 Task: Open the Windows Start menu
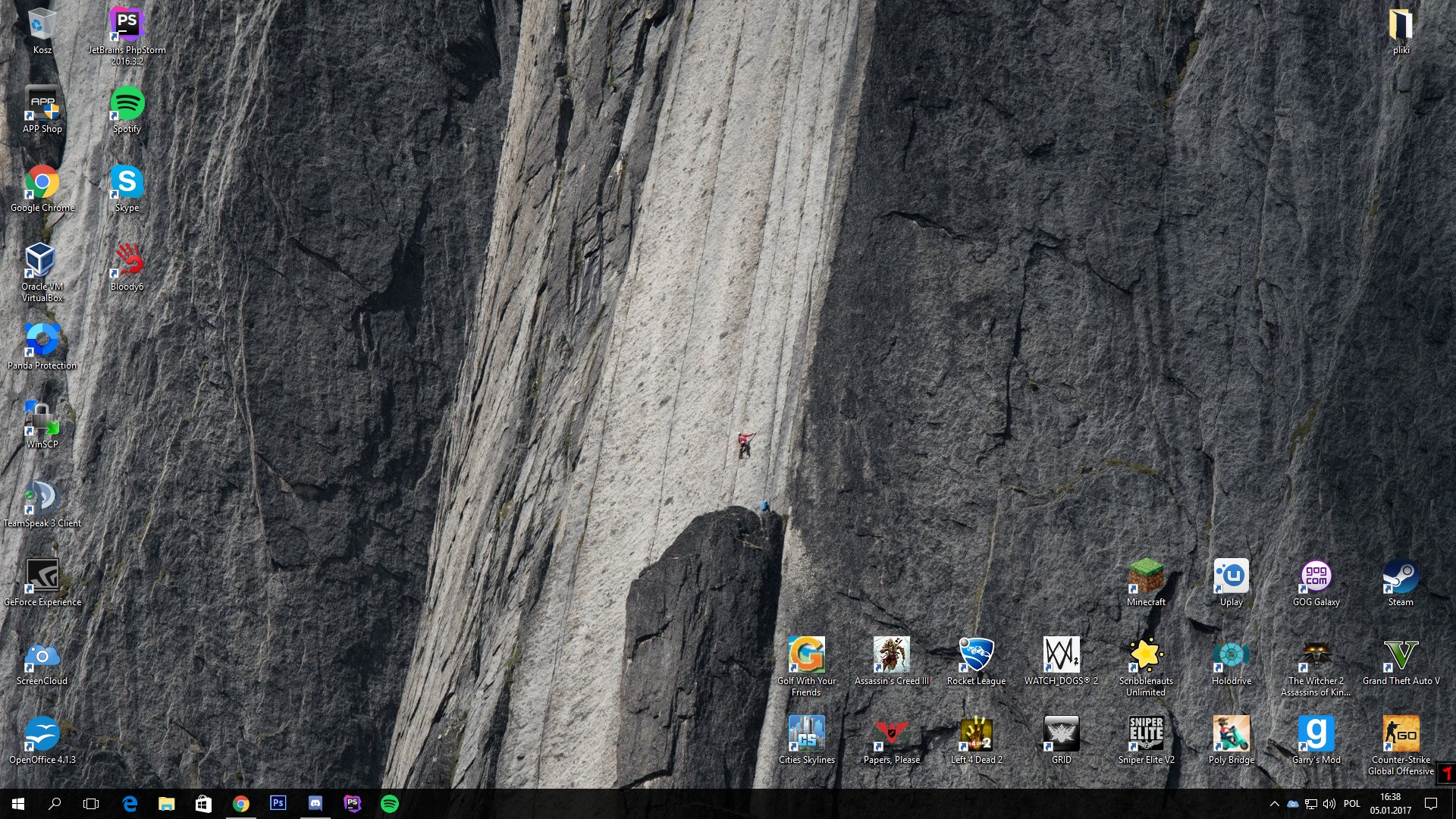tap(18, 804)
